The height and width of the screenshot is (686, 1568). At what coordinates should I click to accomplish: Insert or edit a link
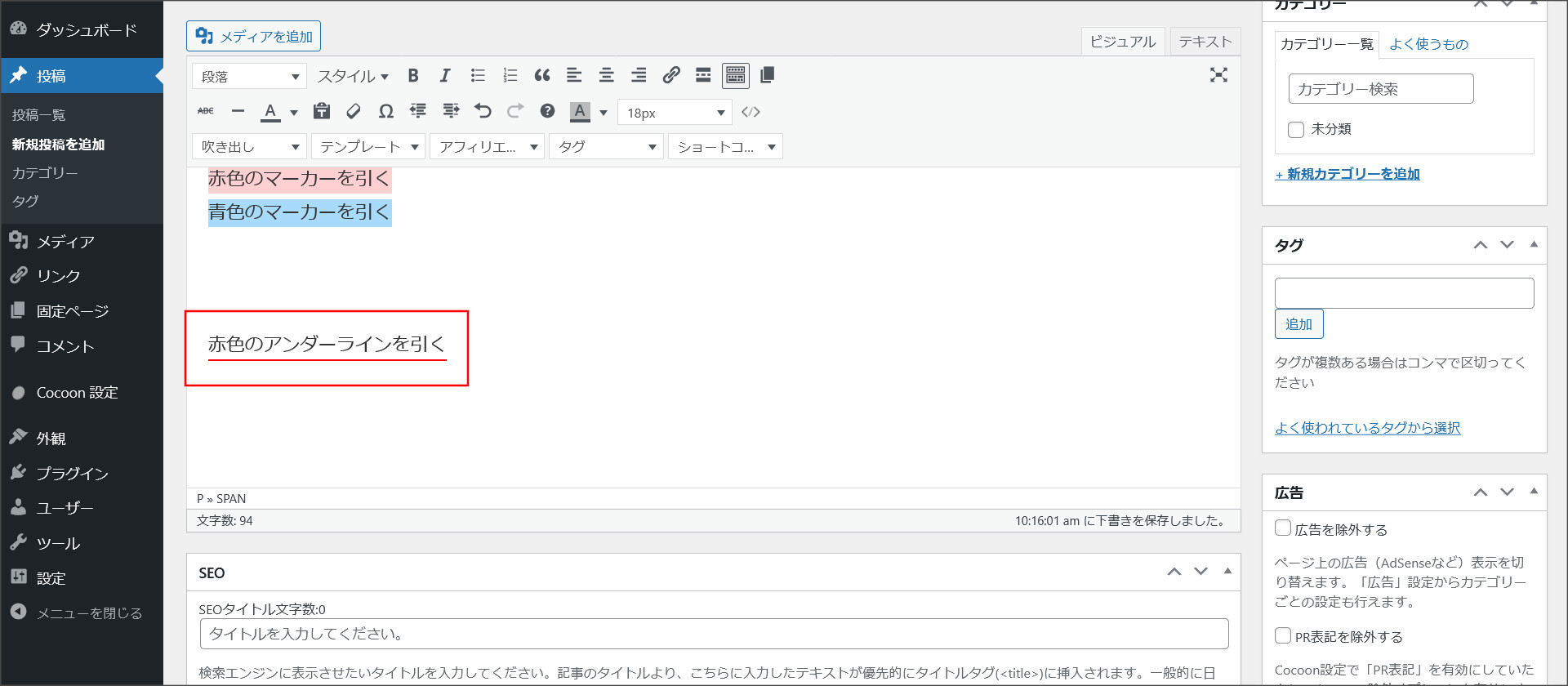pyautogui.click(x=671, y=76)
